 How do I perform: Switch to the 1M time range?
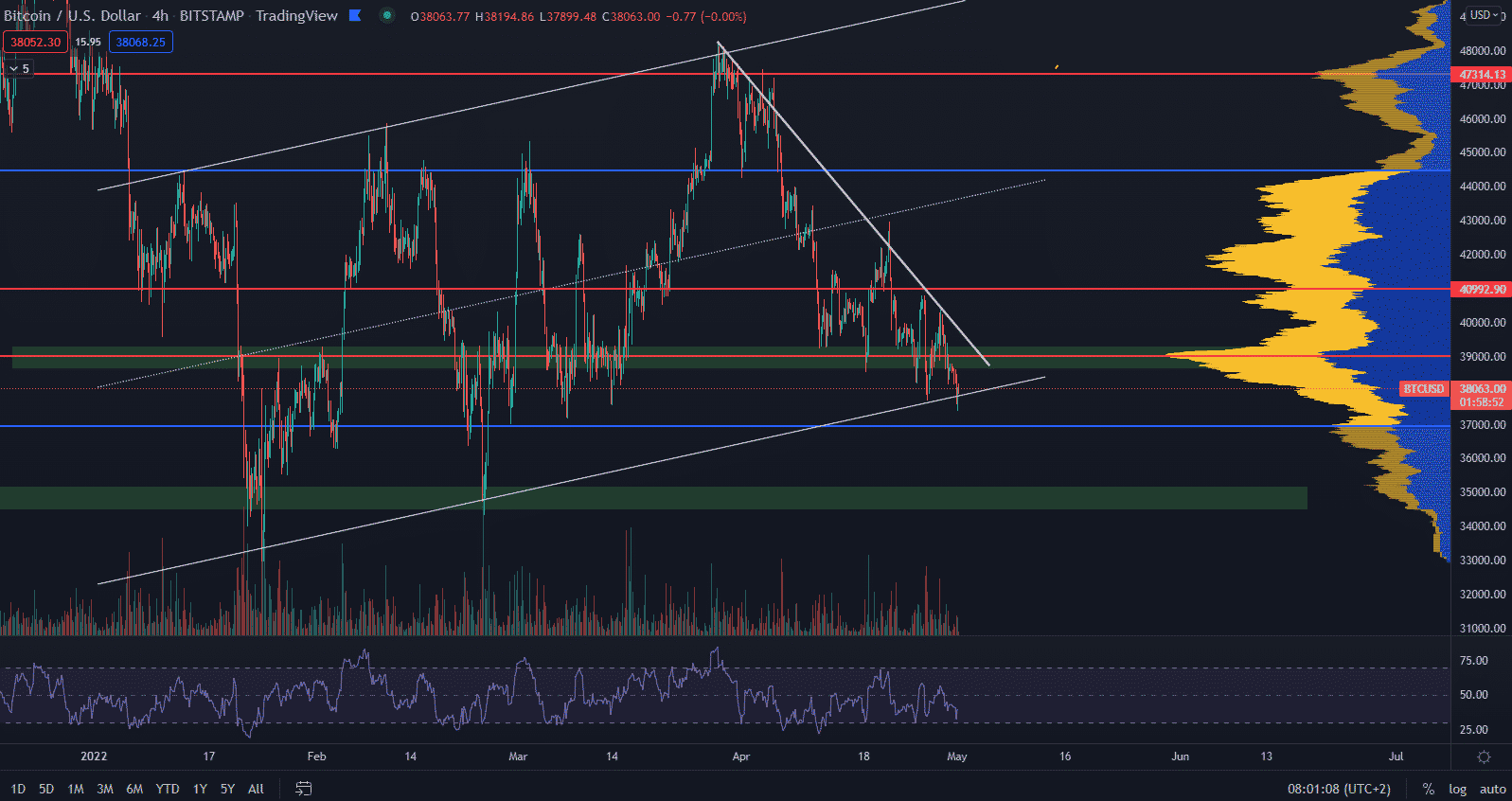(x=76, y=789)
